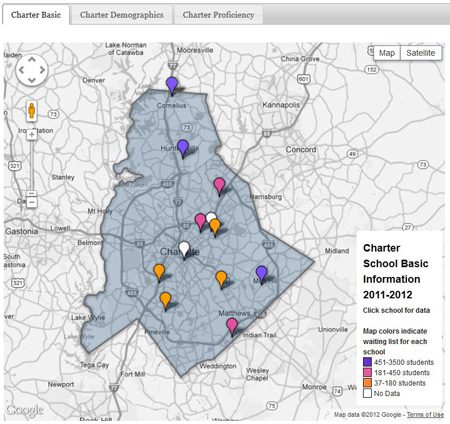This screenshot has width=450, height=424.
Task: Pan the map down with arrow
Action: click(32, 80)
